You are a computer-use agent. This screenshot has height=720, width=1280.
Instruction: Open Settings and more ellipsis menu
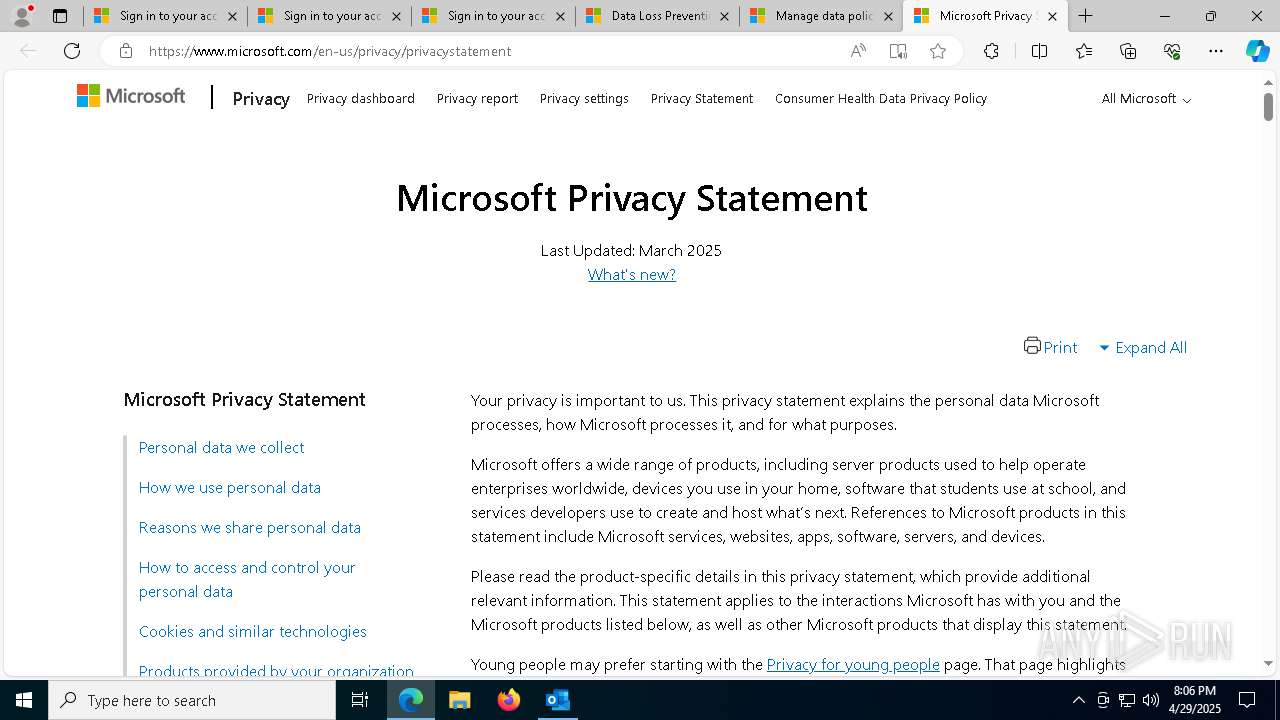[x=1216, y=51]
